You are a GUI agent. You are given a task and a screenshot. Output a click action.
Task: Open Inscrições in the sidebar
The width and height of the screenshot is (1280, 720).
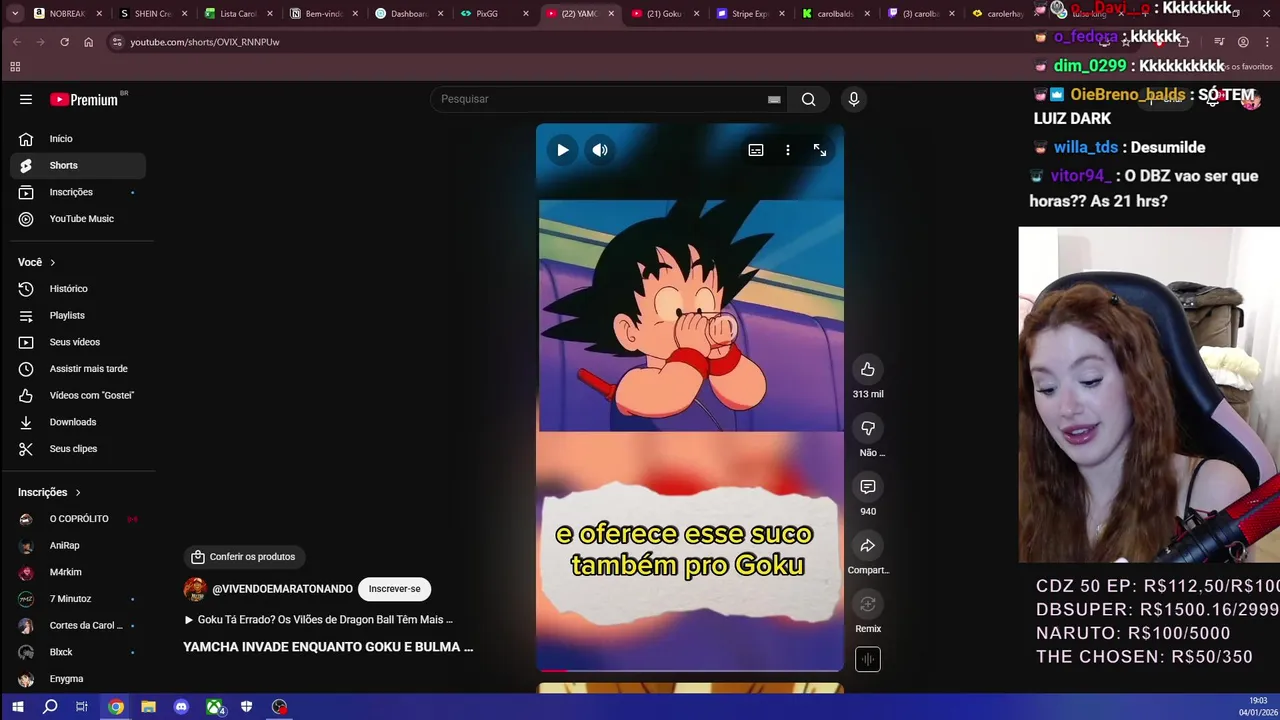click(78, 192)
